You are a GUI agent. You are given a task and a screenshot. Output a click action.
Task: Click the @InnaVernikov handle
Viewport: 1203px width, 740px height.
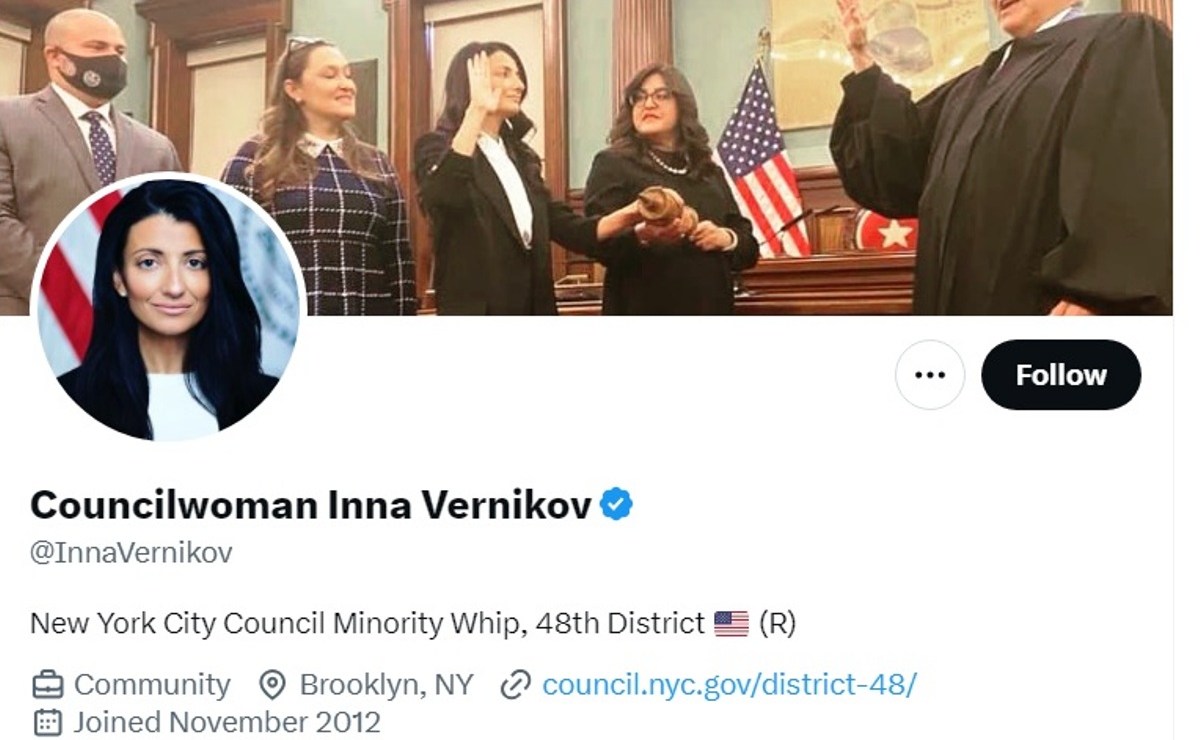(x=131, y=553)
